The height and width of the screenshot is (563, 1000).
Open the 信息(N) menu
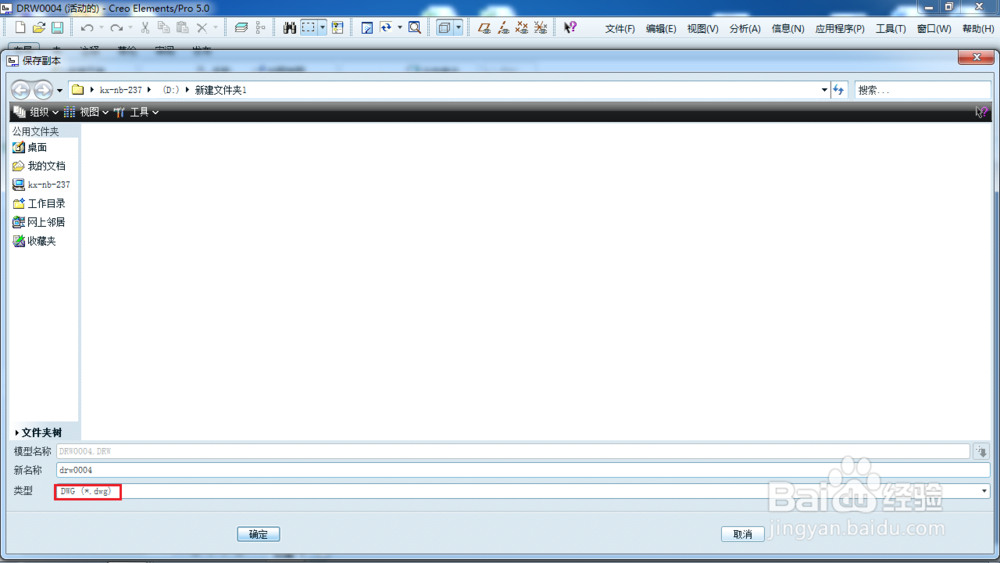[788, 29]
